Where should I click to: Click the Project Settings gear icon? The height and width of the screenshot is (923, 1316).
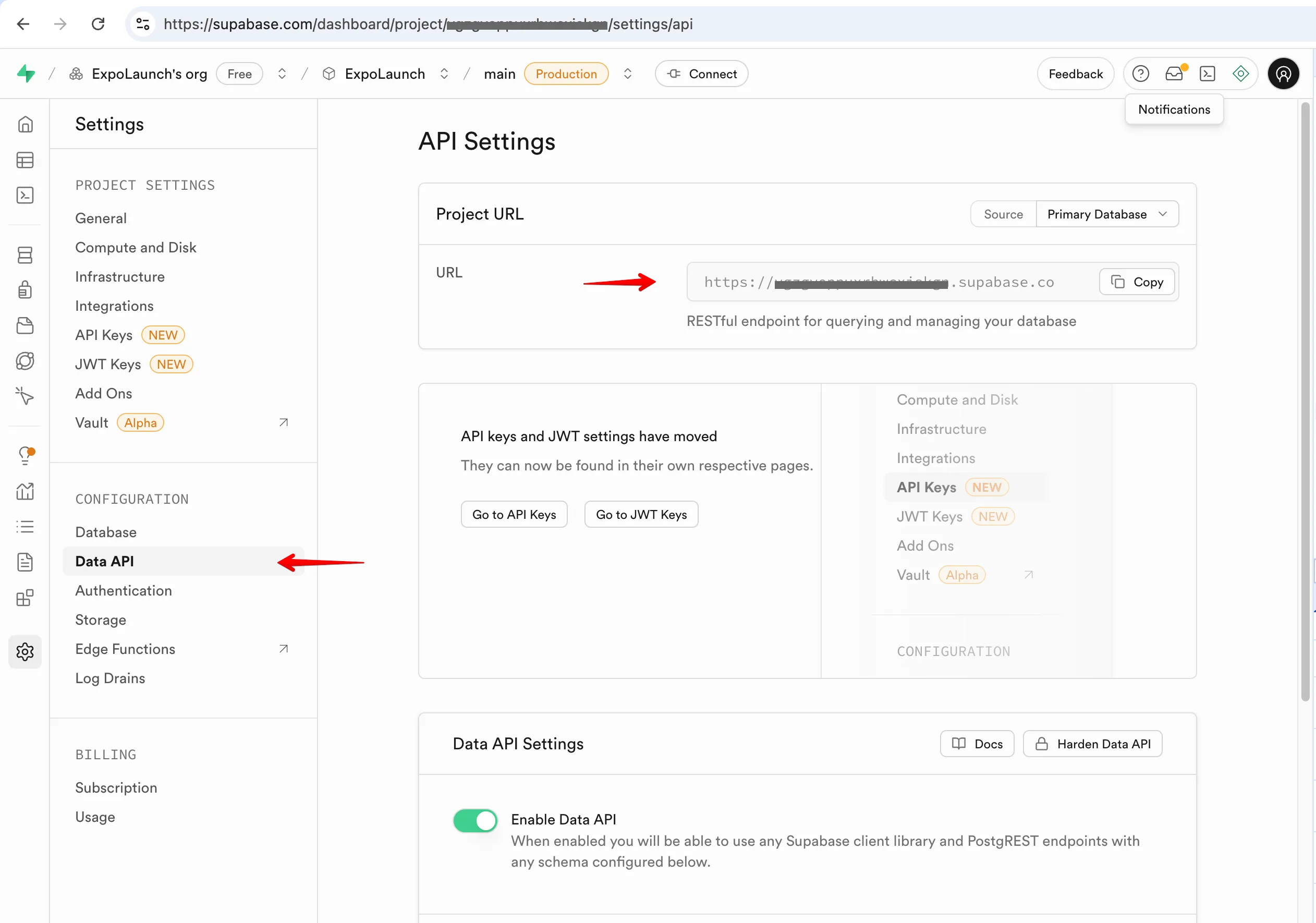click(25, 652)
